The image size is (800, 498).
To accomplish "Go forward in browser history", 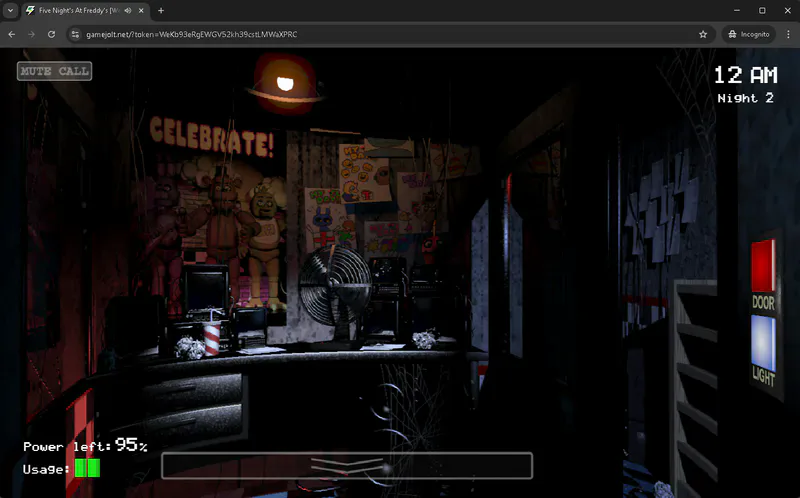I will (32, 34).
